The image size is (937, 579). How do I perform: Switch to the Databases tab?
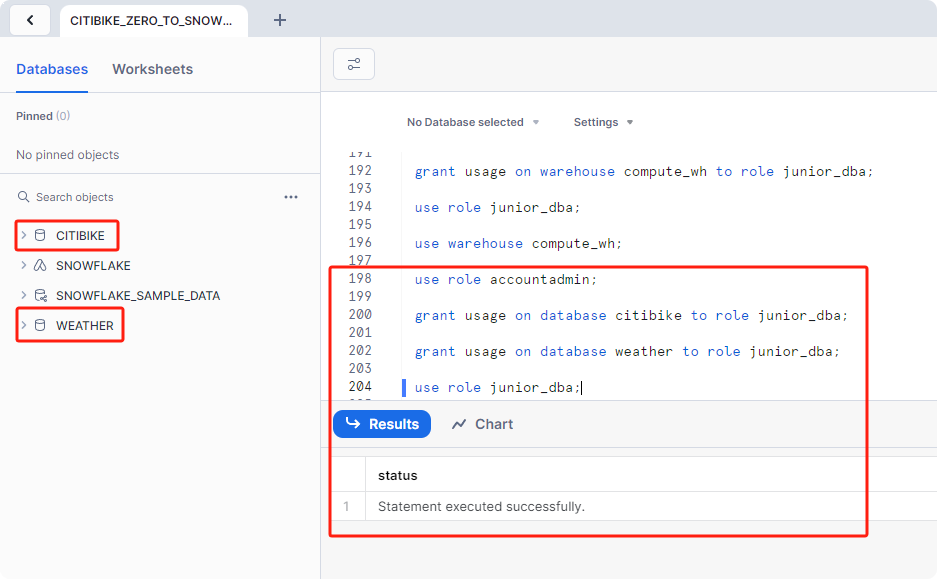52,69
